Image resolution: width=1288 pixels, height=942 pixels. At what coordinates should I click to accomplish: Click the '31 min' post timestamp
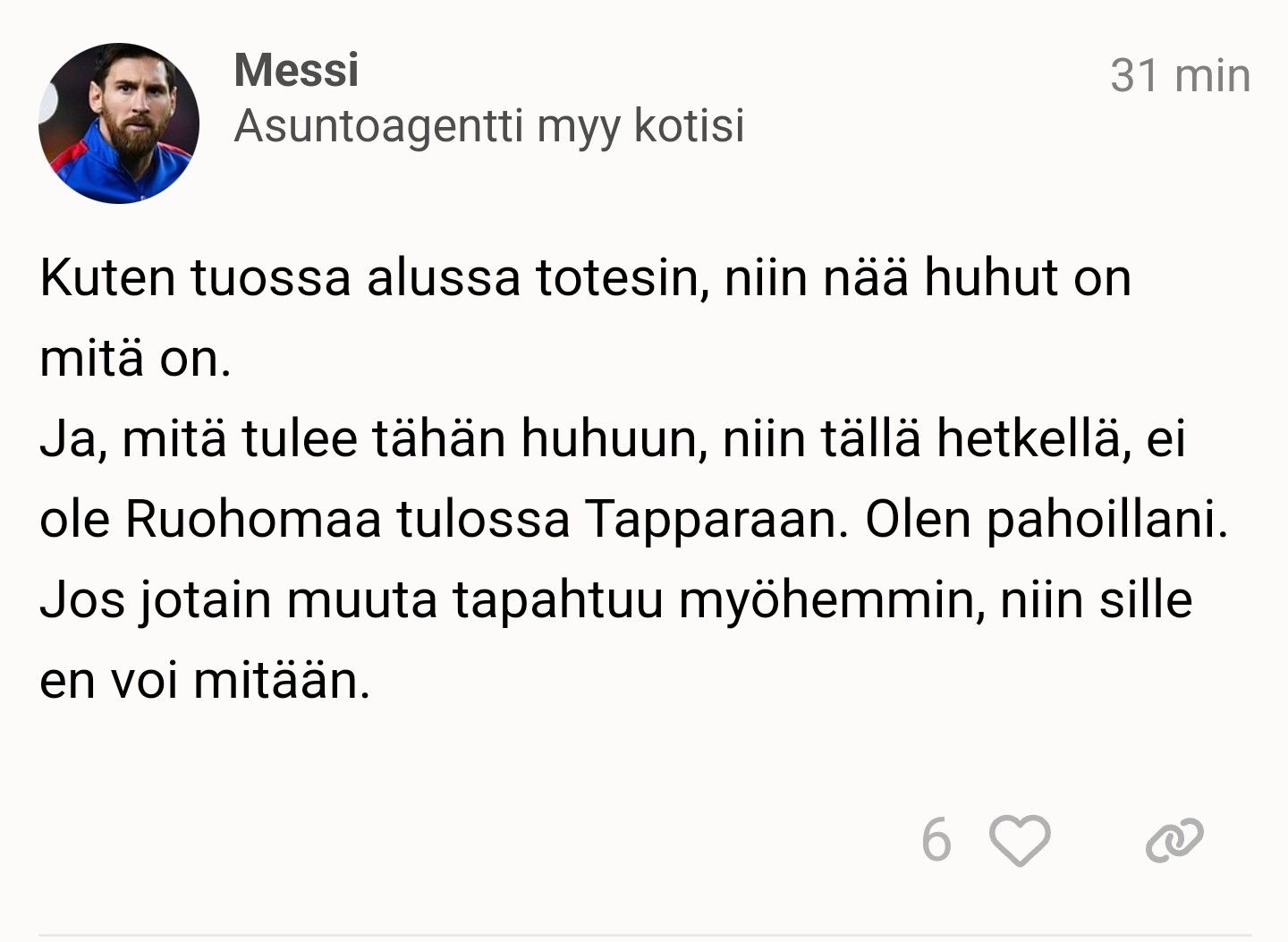tap(1179, 75)
